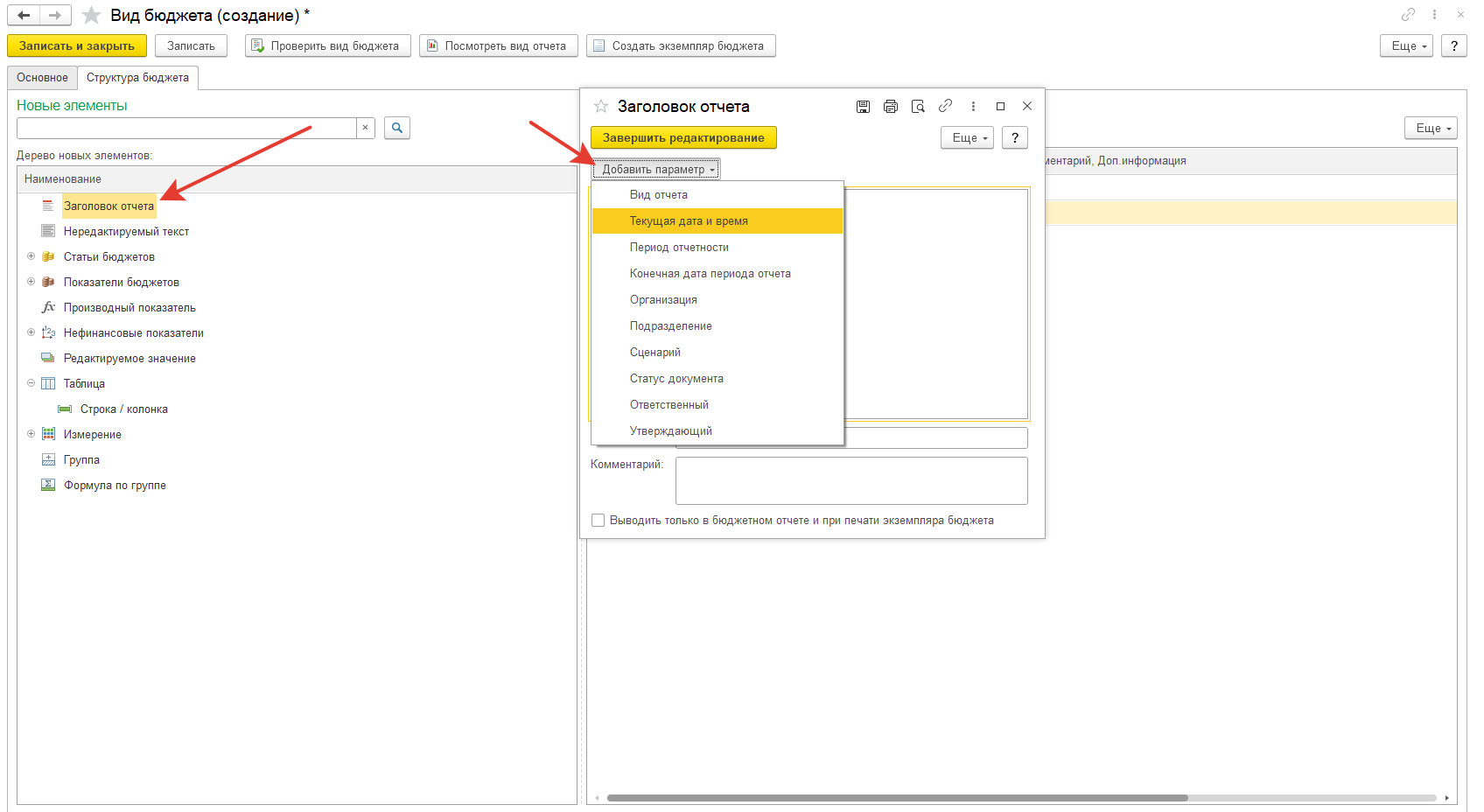Click the printer icon in dialog header
Image resolution: width=1484 pixels, height=812 pixels.
tap(890, 107)
